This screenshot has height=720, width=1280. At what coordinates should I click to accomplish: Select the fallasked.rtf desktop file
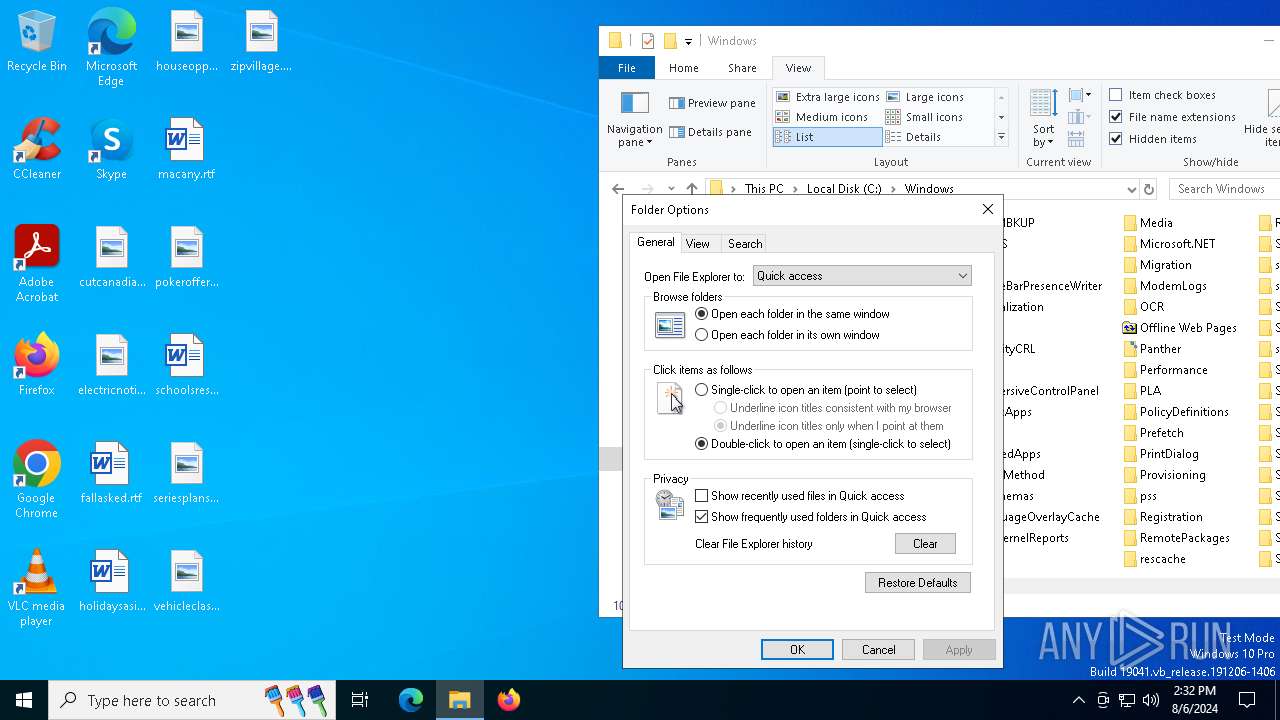(111, 473)
